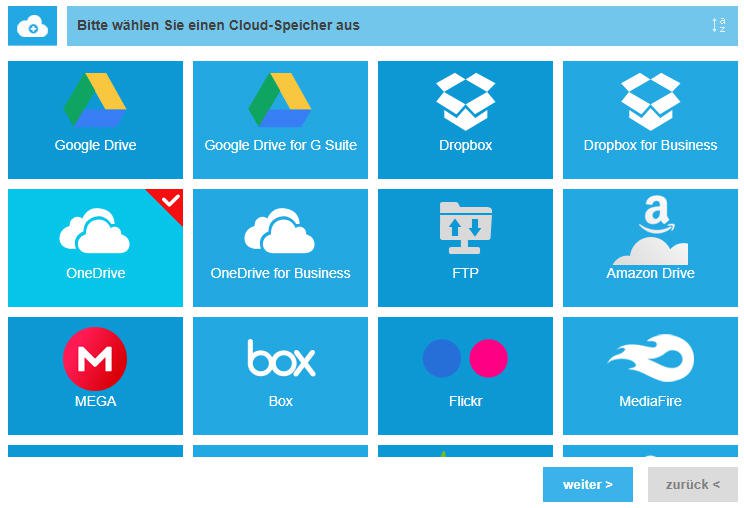Click the "MediaFire" label text
The height and width of the screenshot is (508, 744).
(650, 401)
